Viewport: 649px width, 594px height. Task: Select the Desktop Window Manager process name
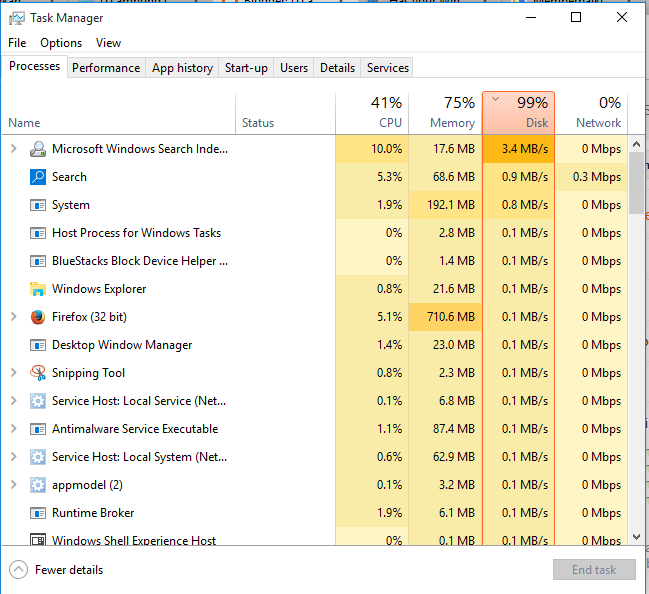pyautogui.click(x=122, y=345)
